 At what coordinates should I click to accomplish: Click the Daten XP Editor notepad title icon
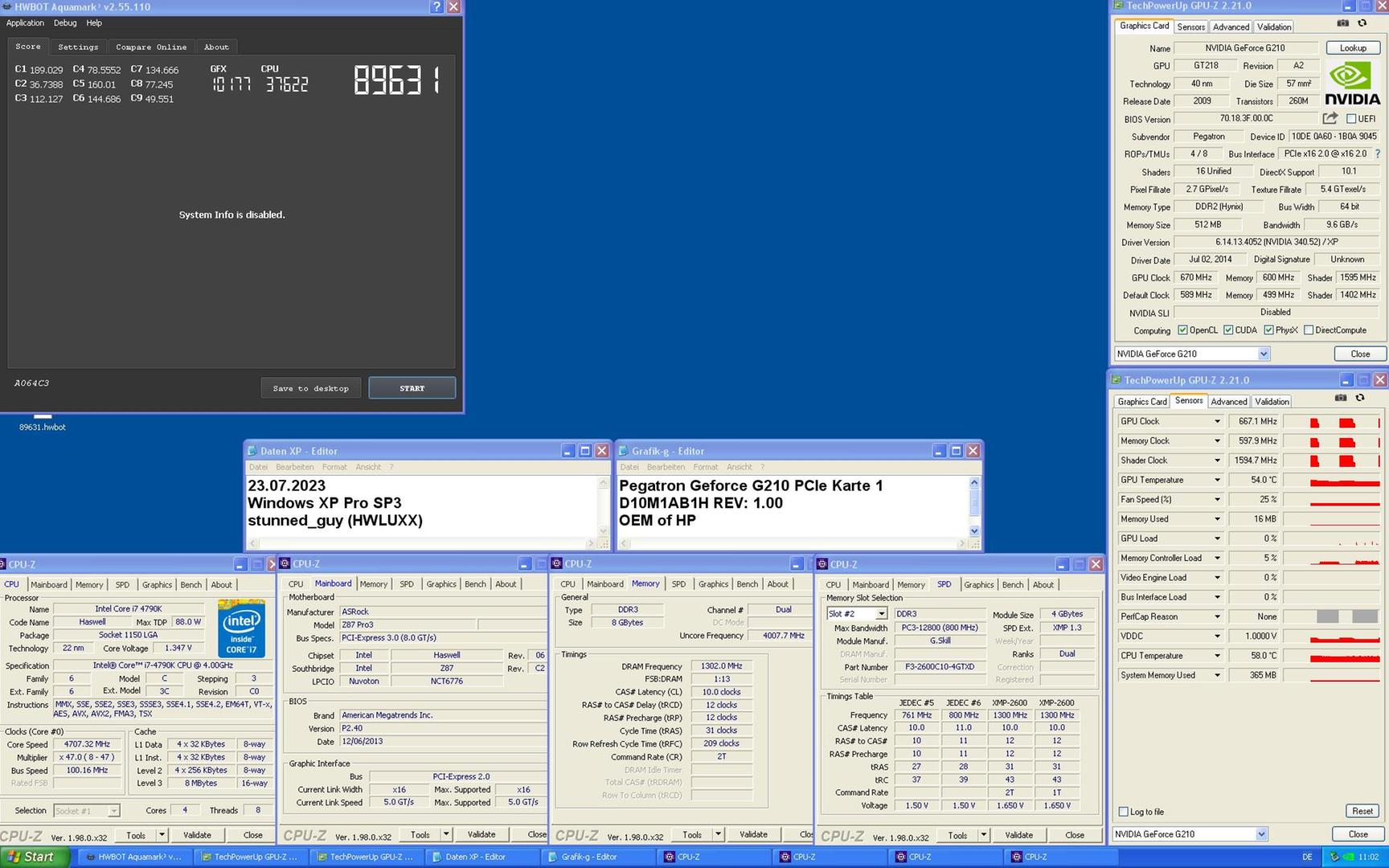click(x=252, y=451)
